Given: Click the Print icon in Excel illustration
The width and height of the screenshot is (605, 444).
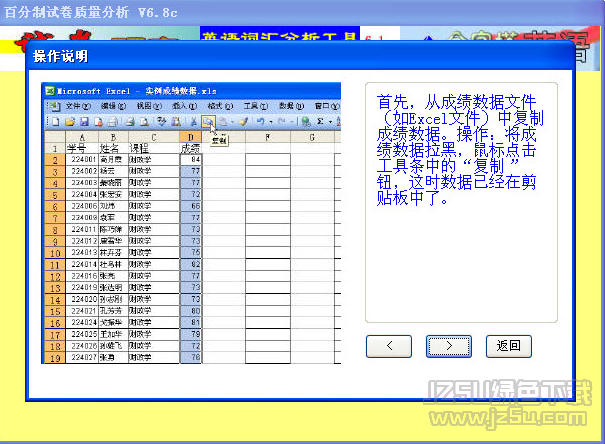Looking at the screenshot, I should [130, 122].
